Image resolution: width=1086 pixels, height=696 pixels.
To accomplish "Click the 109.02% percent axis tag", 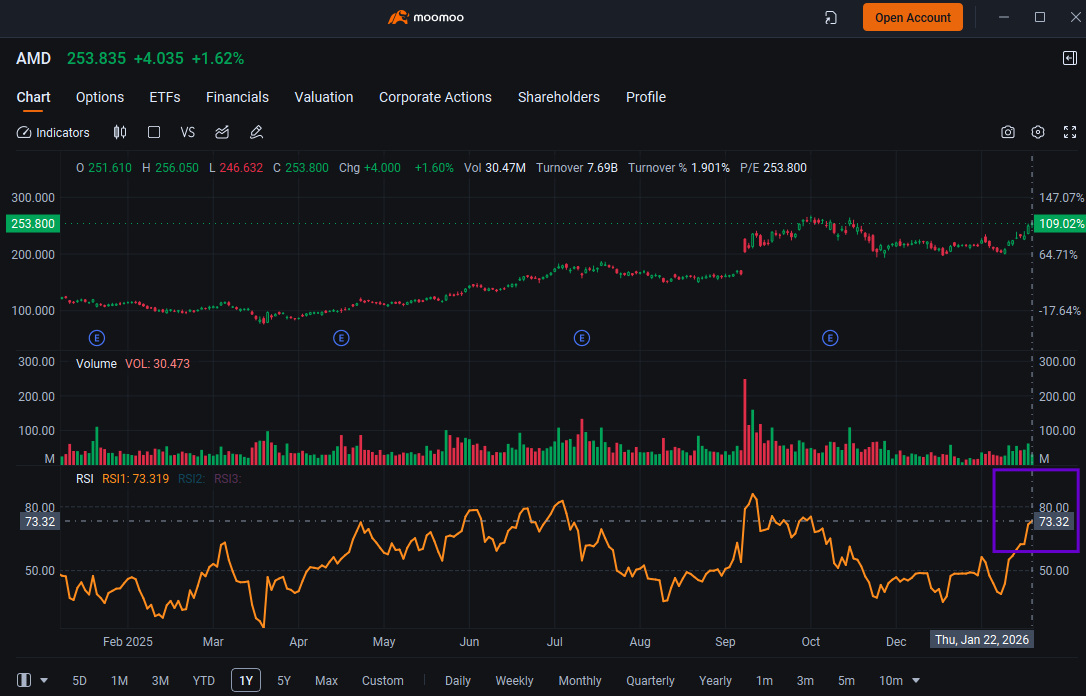I will 1060,224.
